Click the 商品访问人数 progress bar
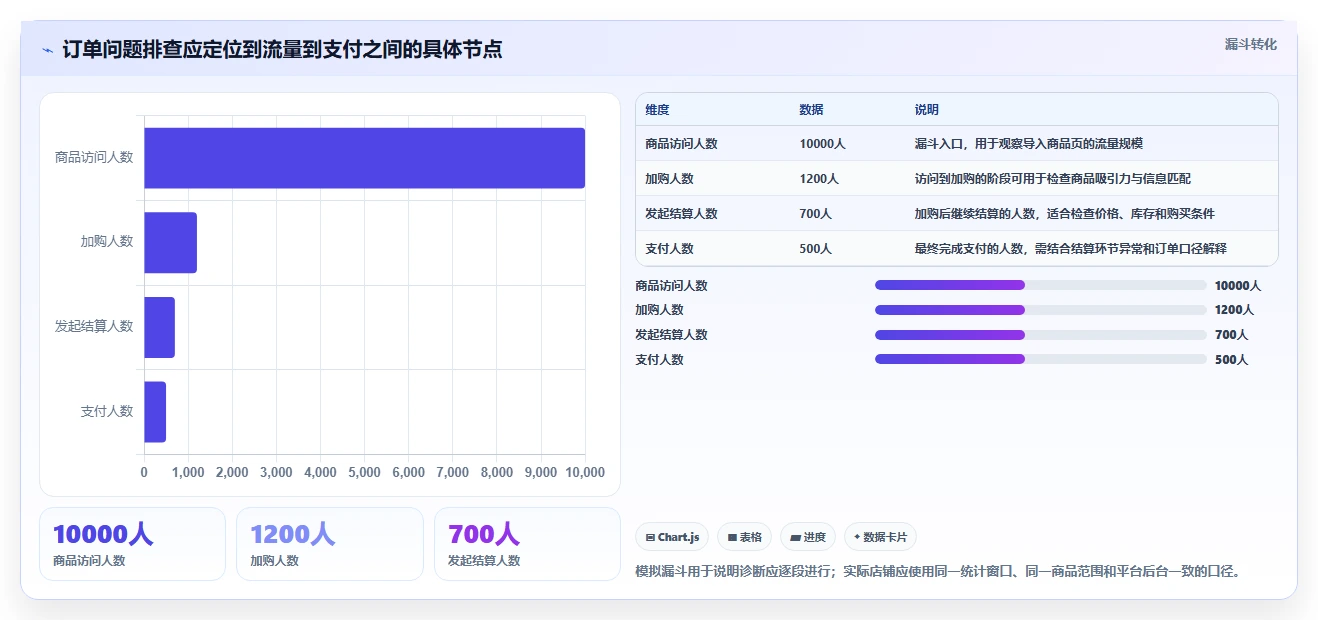Screen dimensions: 1318x620 tap(1040, 285)
